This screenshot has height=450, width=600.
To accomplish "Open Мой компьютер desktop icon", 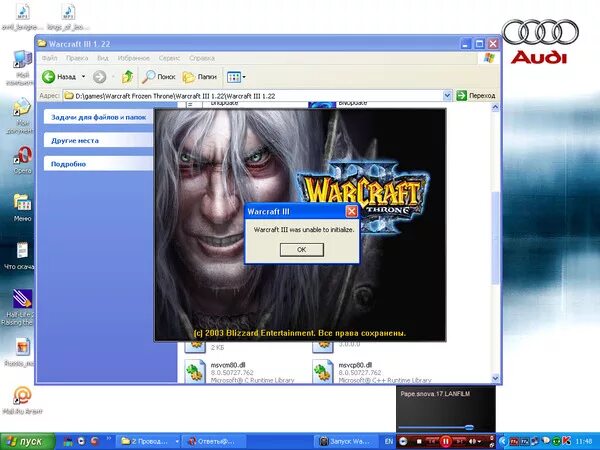I will tap(22, 66).
